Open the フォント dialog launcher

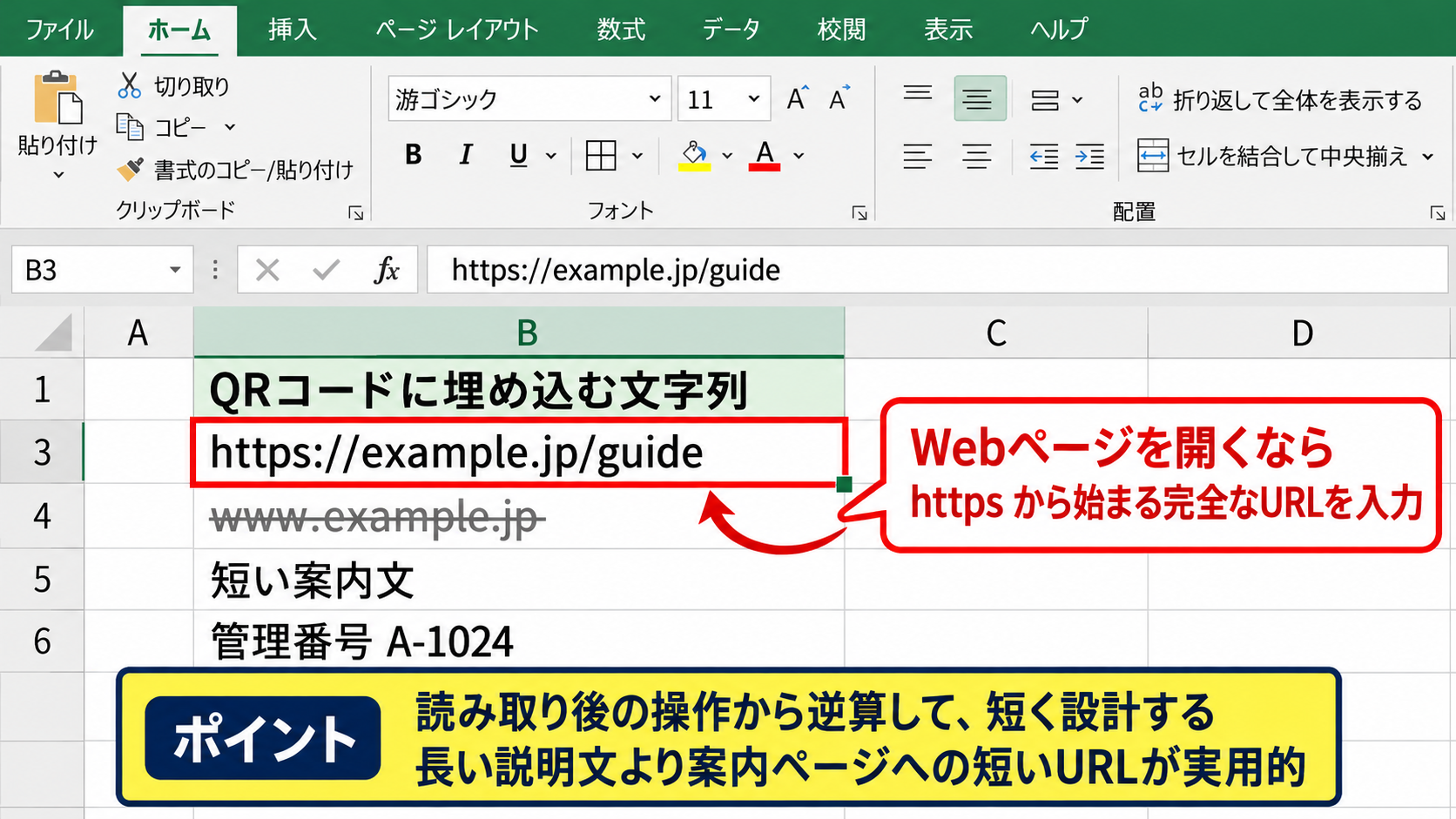click(859, 213)
